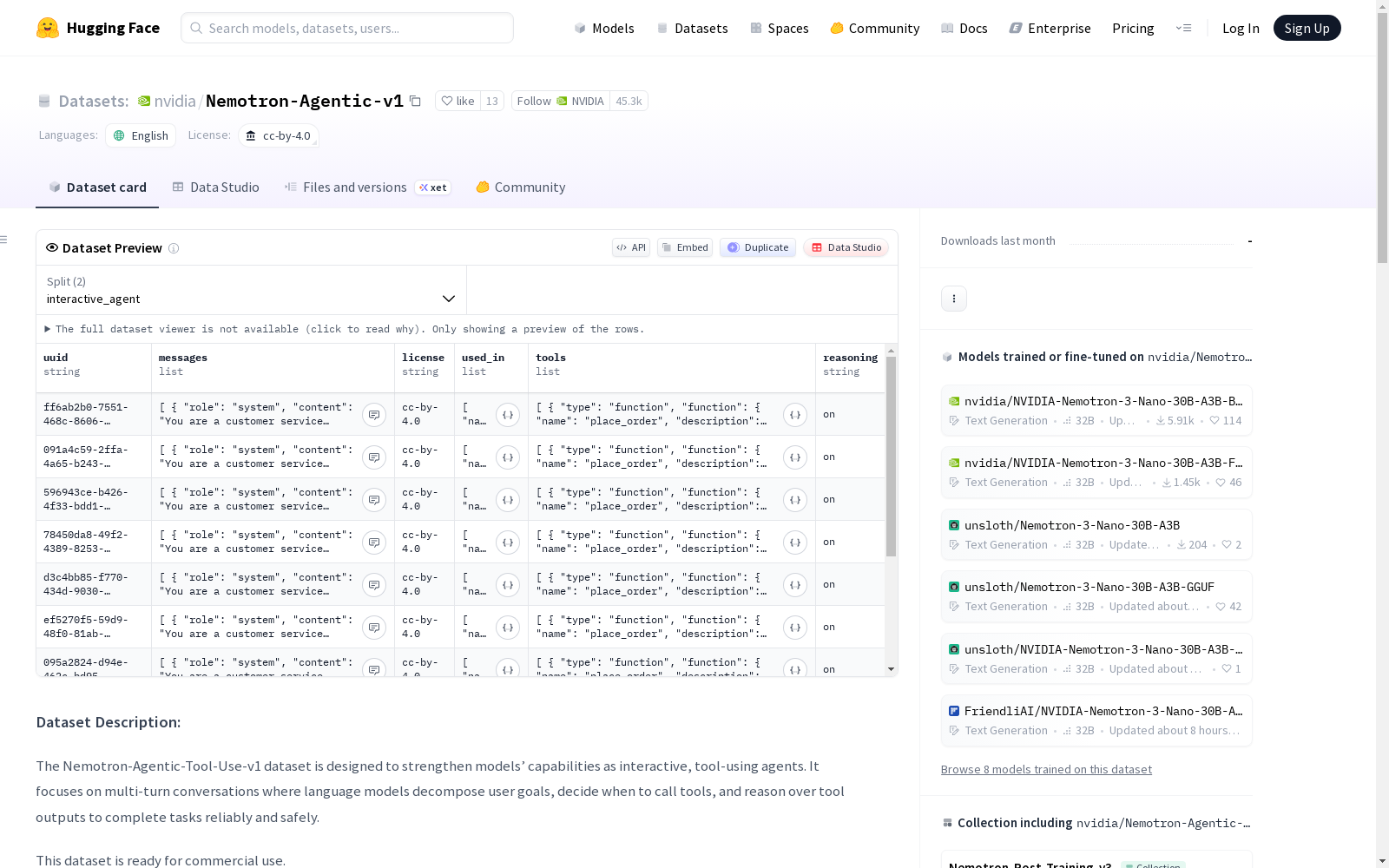Open the nvidia organization link
The width and height of the screenshot is (1389, 868).
[174, 101]
